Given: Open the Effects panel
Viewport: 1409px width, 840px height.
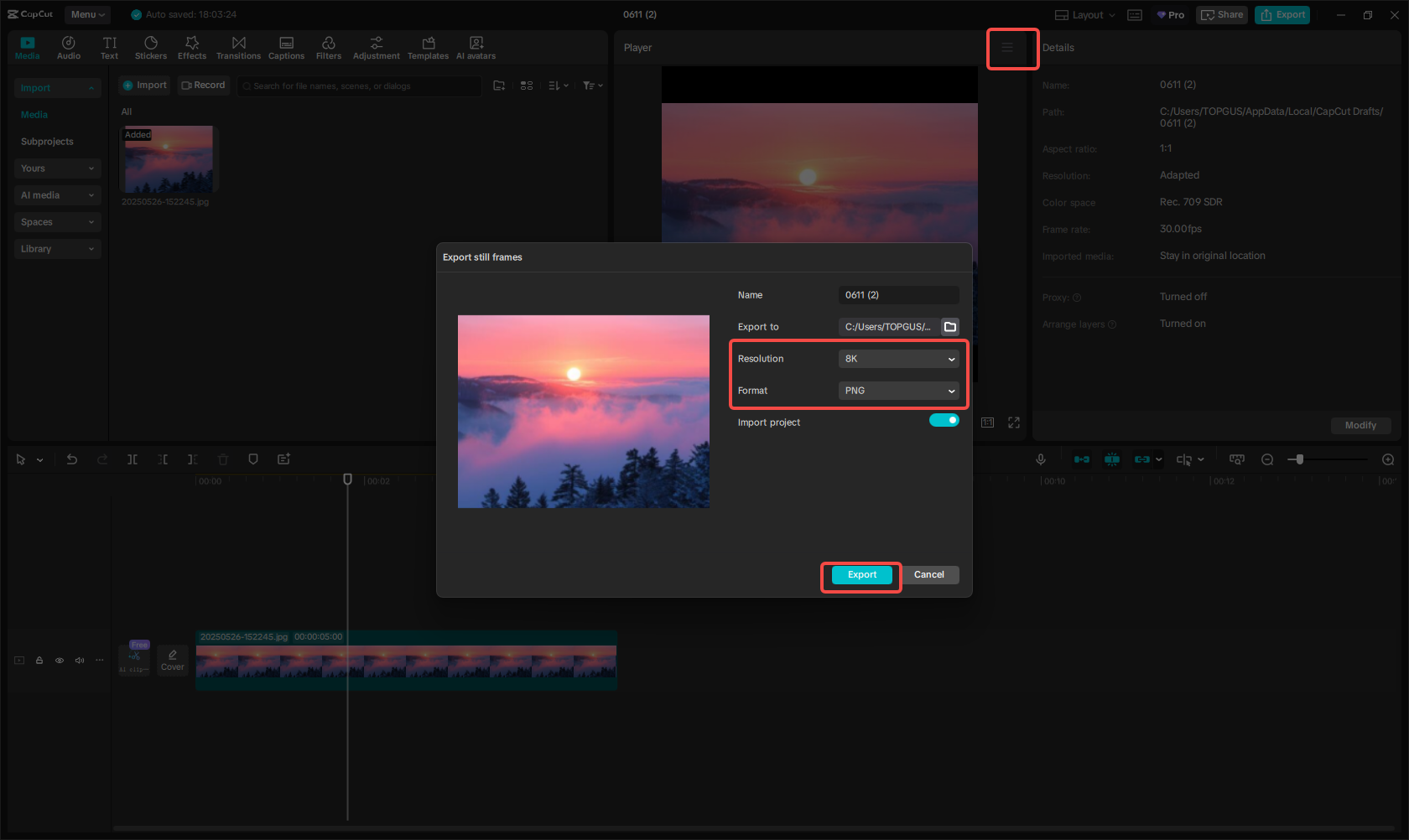Looking at the screenshot, I should pos(192,46).
